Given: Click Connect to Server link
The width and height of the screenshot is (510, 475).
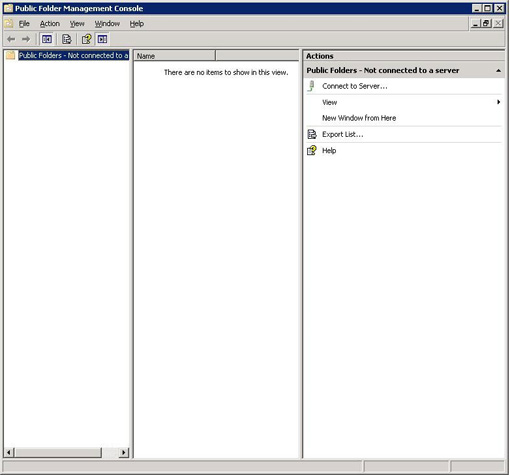Looking at the screenshot, I should tap(355, 86).
